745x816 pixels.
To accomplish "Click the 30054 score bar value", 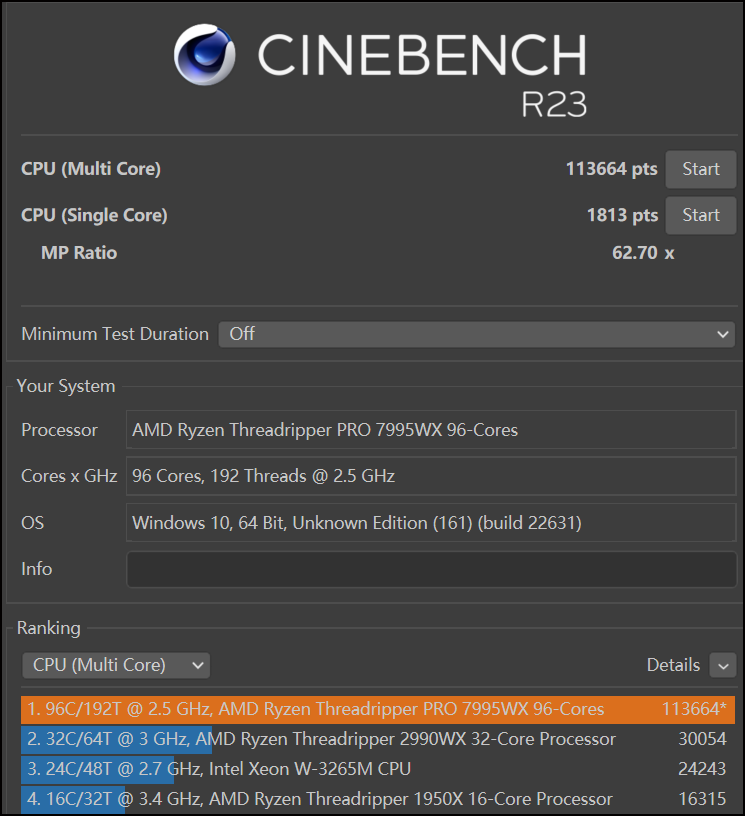I will click(702, 739).
